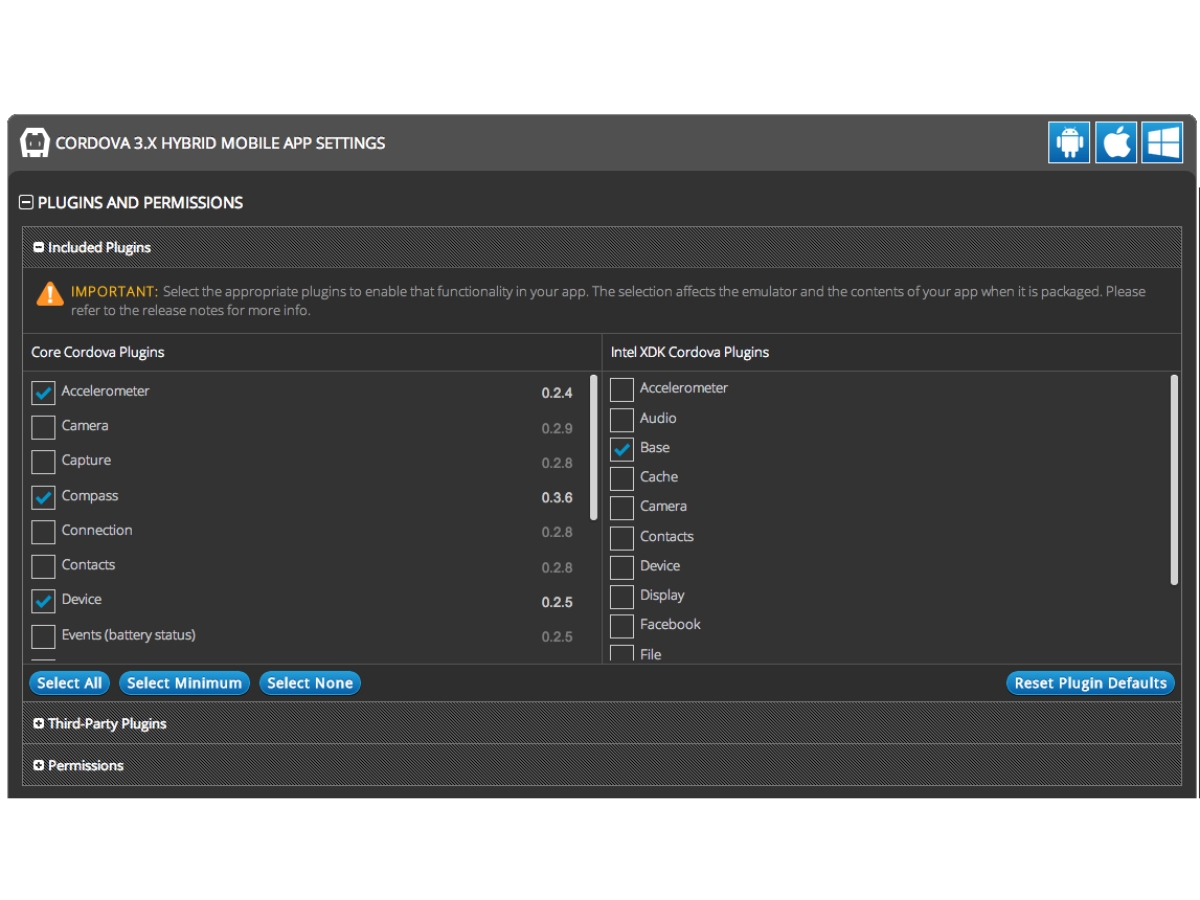
Task: Expand the Permissions panel
Action: coord(39,766)
